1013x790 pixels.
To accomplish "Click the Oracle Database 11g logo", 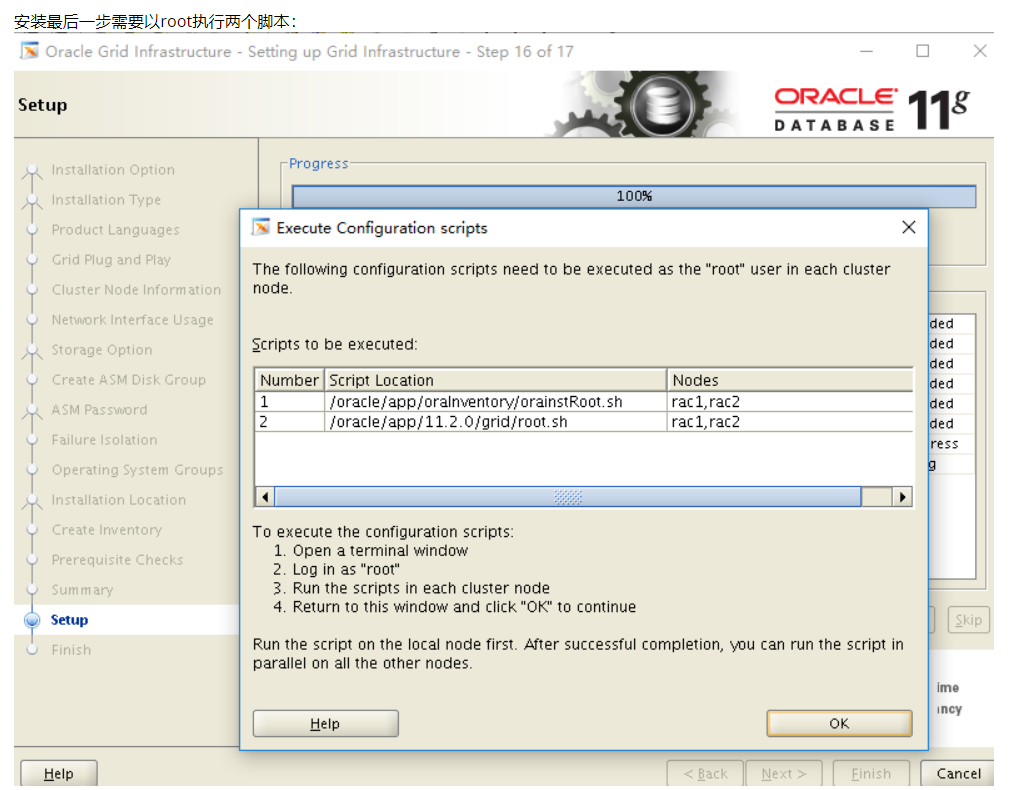I will click(x=872, y=109).
